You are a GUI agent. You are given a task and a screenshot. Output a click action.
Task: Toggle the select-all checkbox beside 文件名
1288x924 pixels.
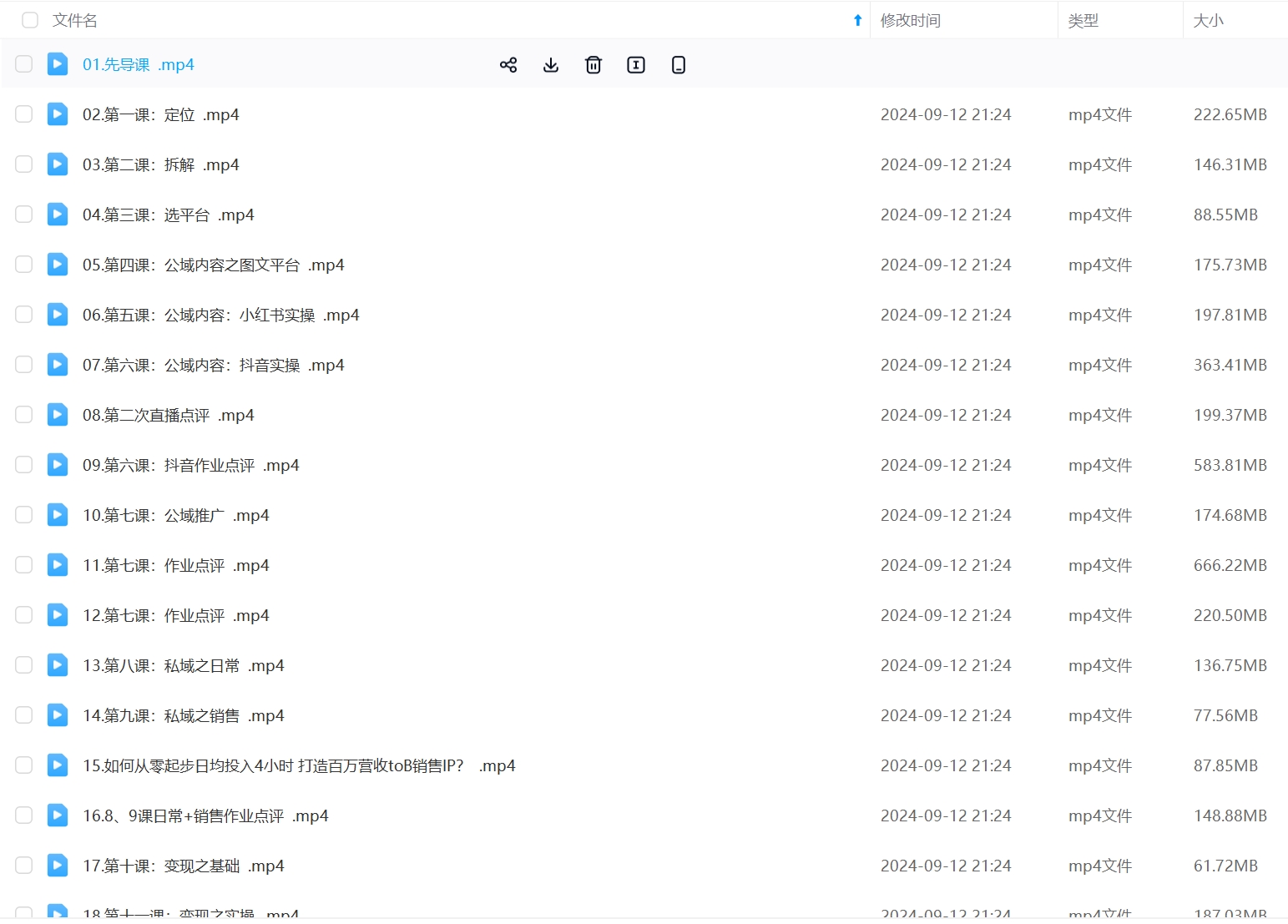pos(30,20)
